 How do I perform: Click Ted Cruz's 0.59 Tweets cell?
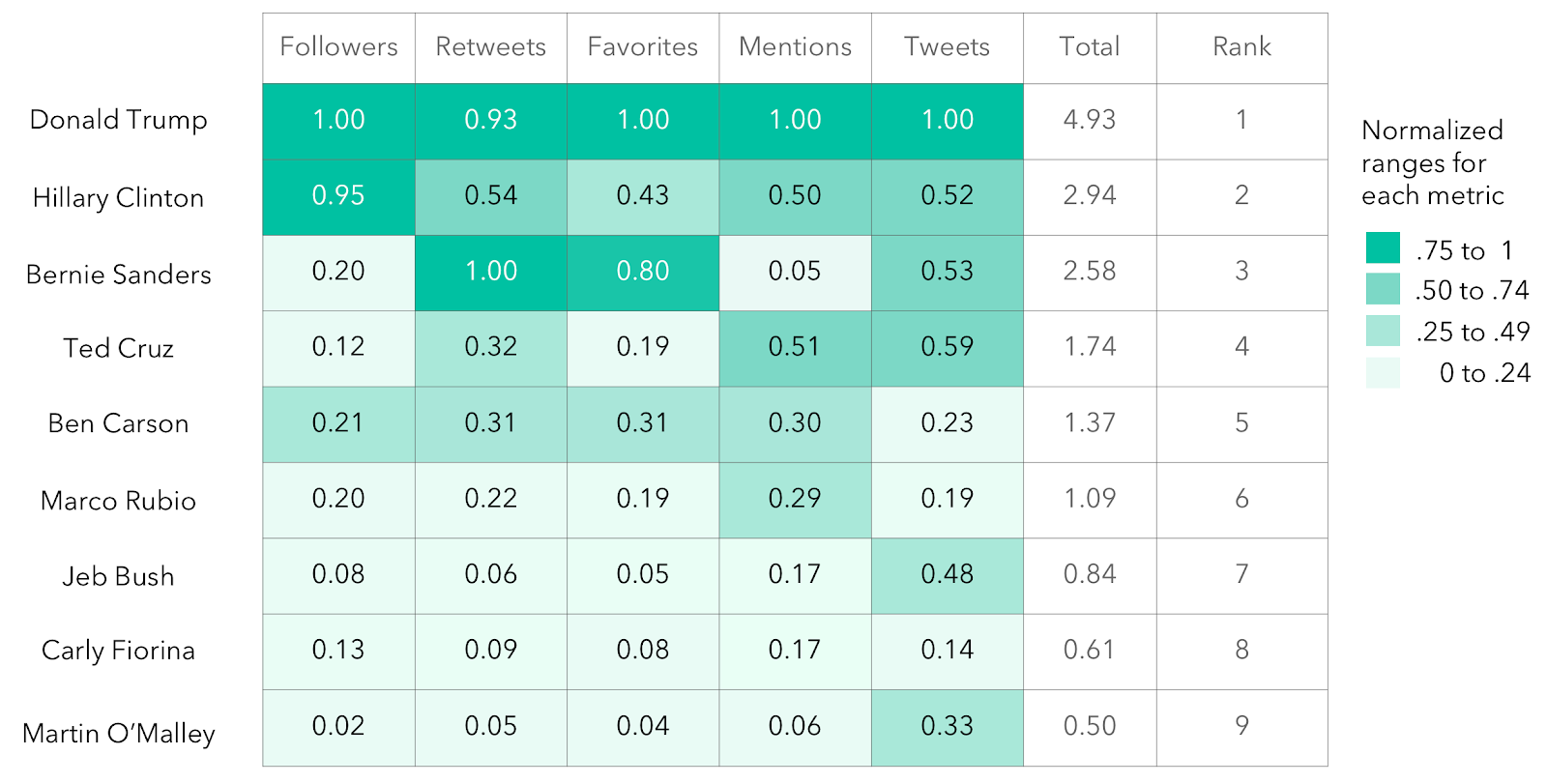947,347
